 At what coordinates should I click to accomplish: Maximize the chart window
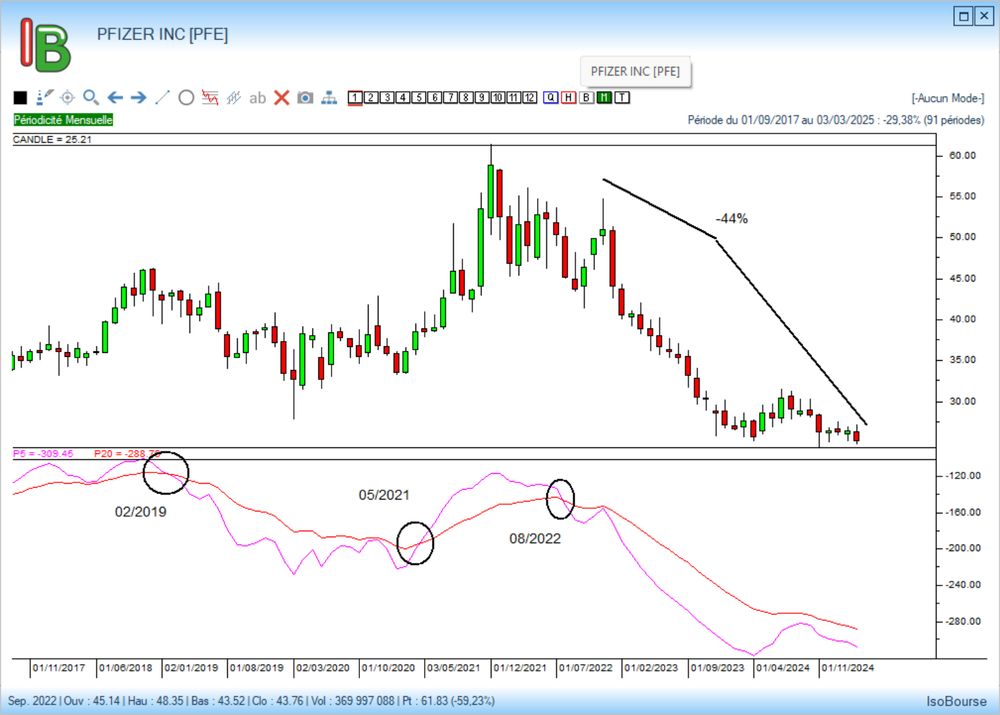(964, 16)
